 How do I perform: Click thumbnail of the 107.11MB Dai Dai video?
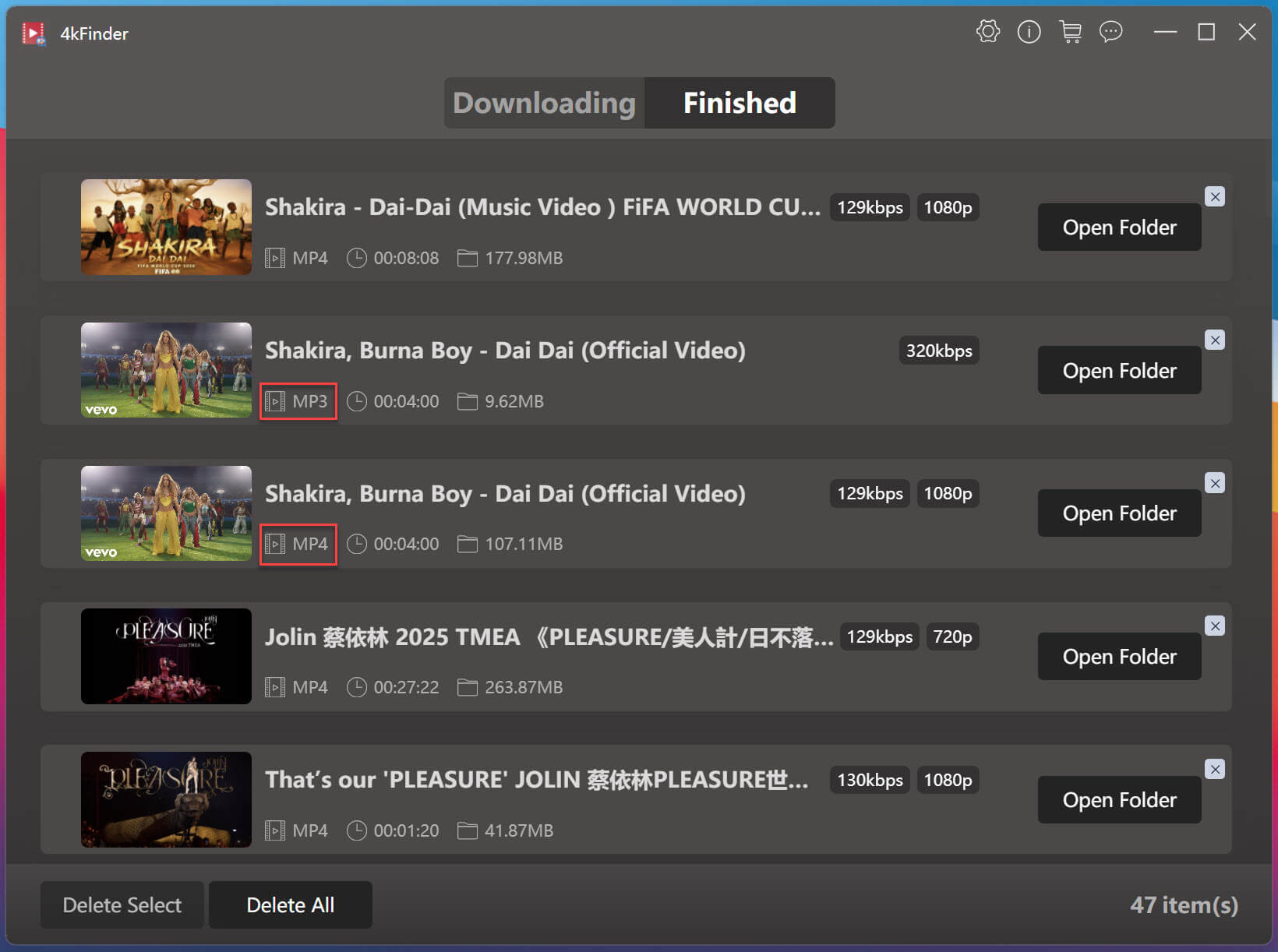coord(166,513)
